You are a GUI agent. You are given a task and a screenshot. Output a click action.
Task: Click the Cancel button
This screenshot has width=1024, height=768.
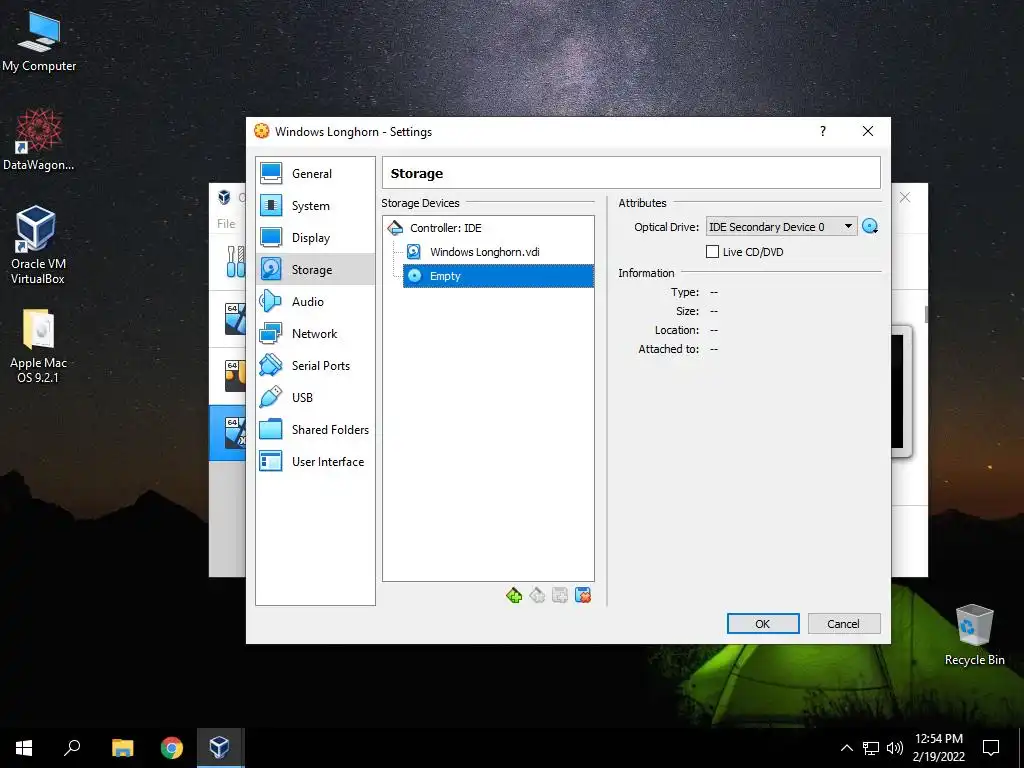coord(844,624)
